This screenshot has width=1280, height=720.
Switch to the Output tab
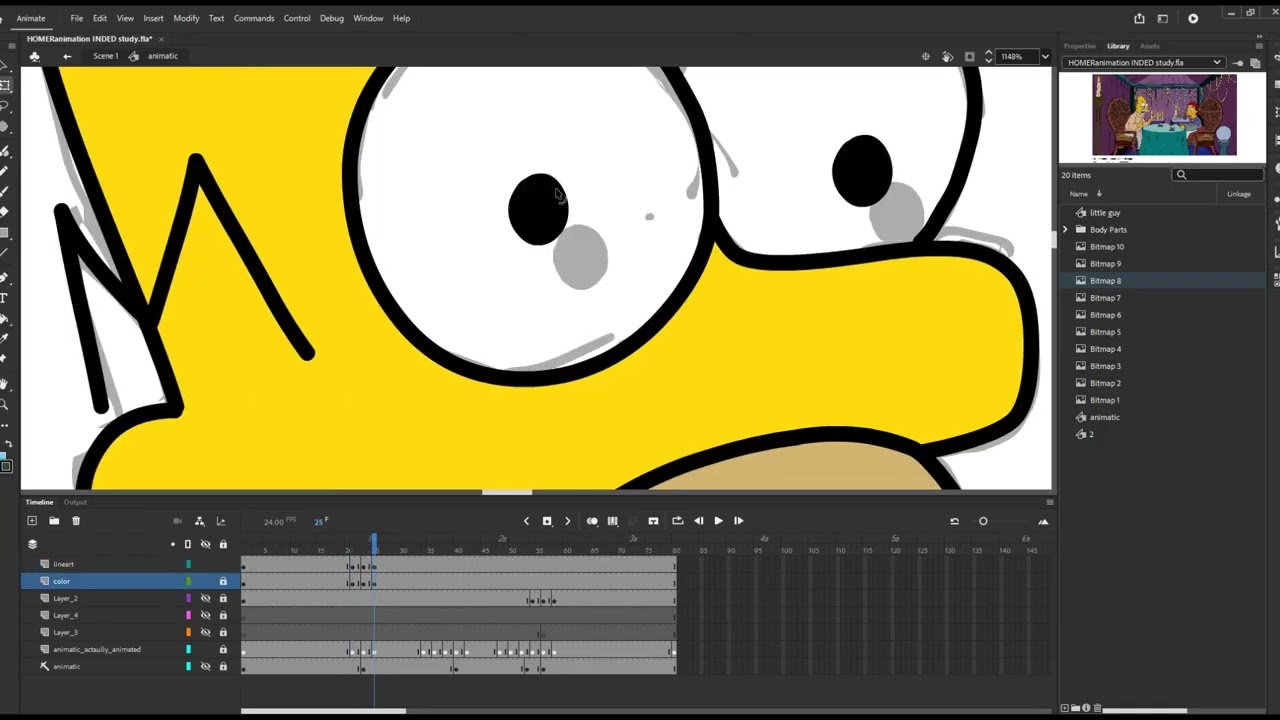pos(75,502)
